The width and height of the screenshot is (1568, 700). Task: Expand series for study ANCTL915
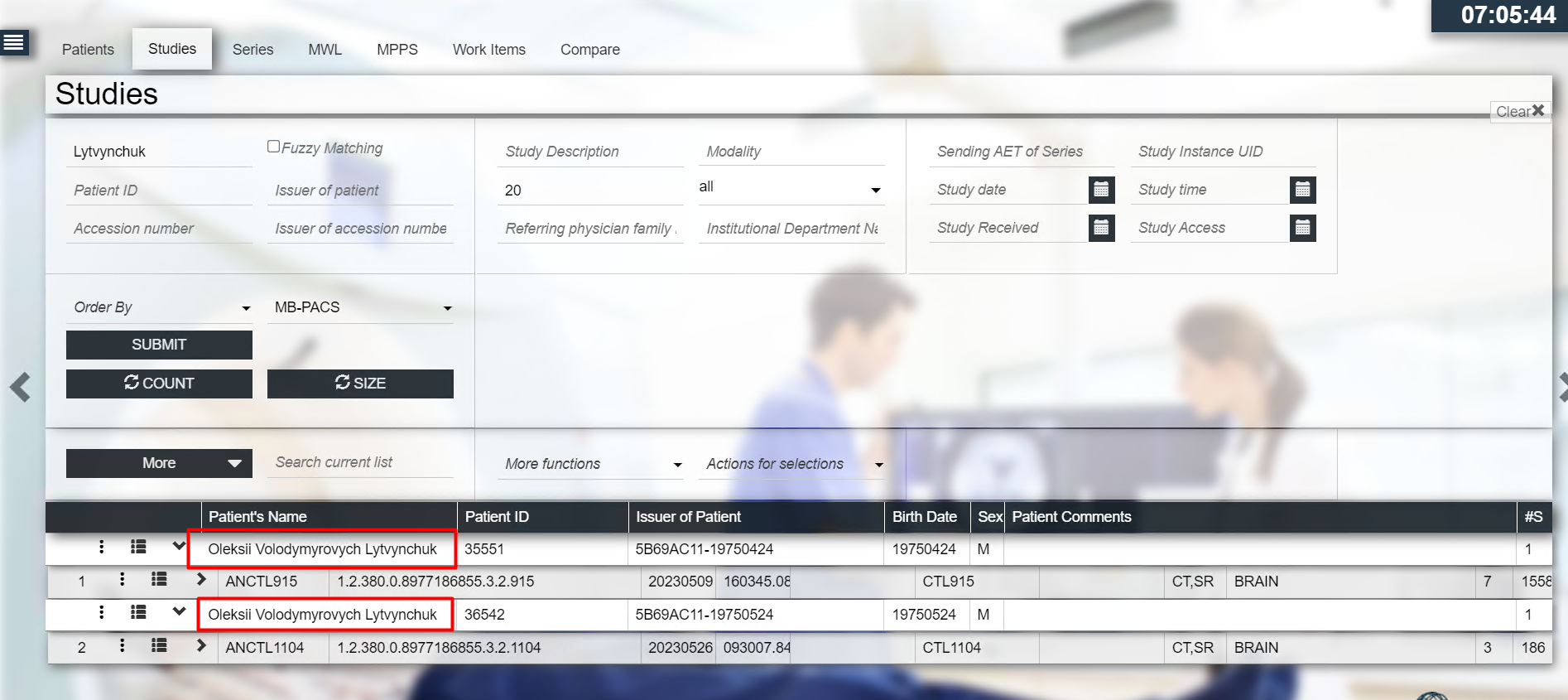[200, 580]
